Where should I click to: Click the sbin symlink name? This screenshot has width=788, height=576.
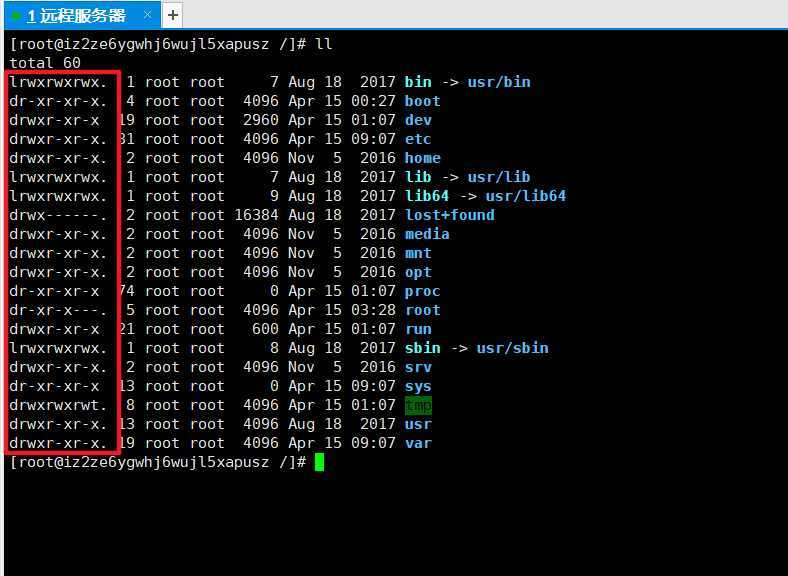423,348
